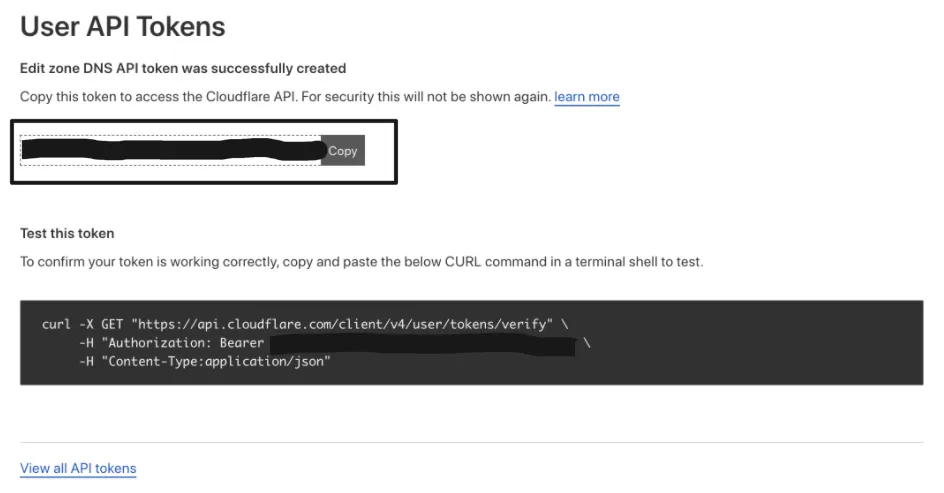Follow the View all API tokens link
The image size is (944, 493).
tap(78, 468)
